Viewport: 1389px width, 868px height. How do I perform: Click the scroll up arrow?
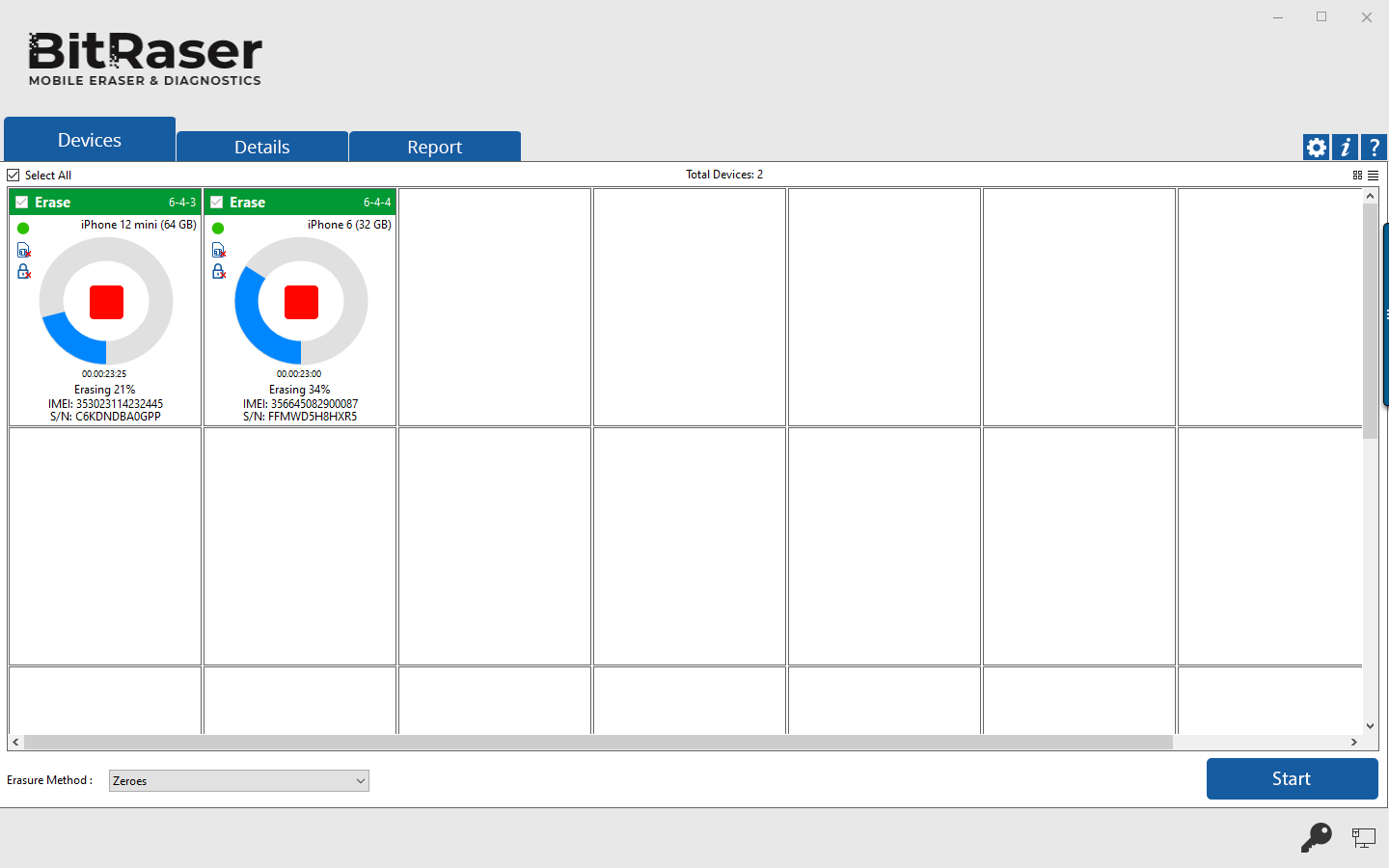coord(1370,196)
